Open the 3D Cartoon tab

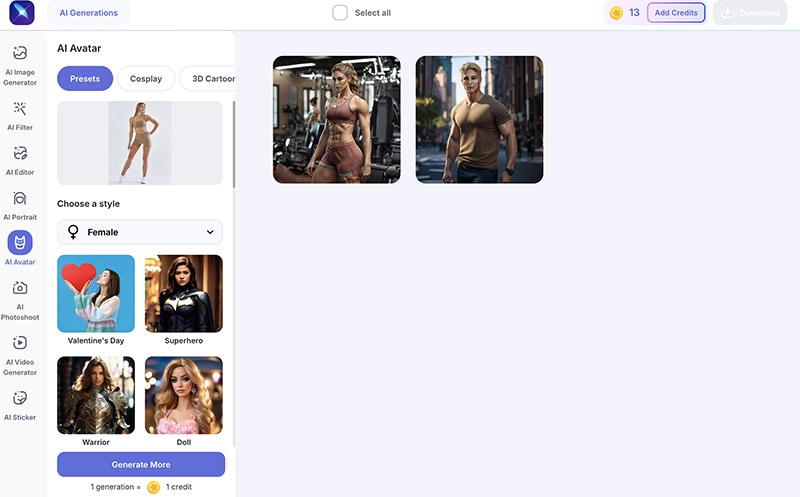pos(207,79)
